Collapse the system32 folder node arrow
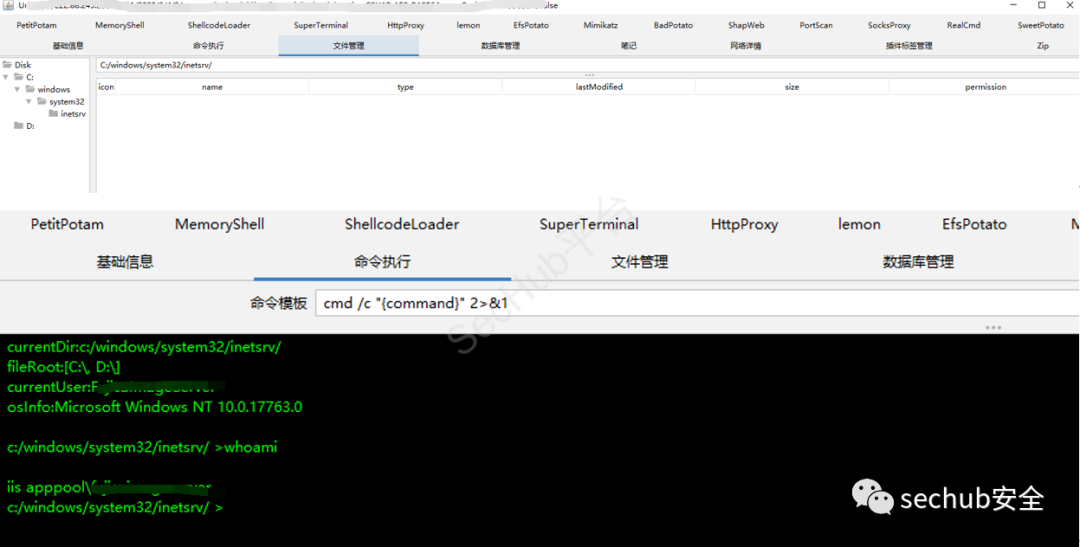The width and height of the screenshot is (1080, 547). 29,101
